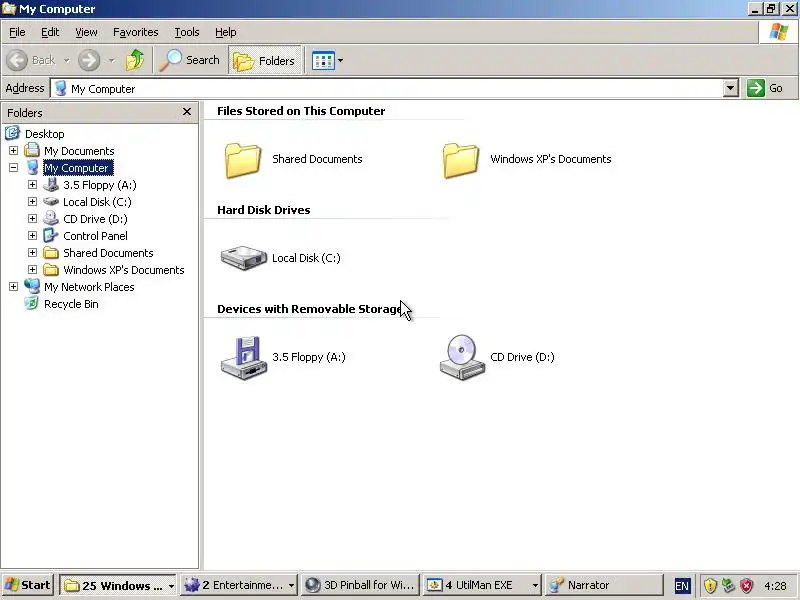
Task: Expand Control Panel tree node
Action: click(x=33, y=236)
